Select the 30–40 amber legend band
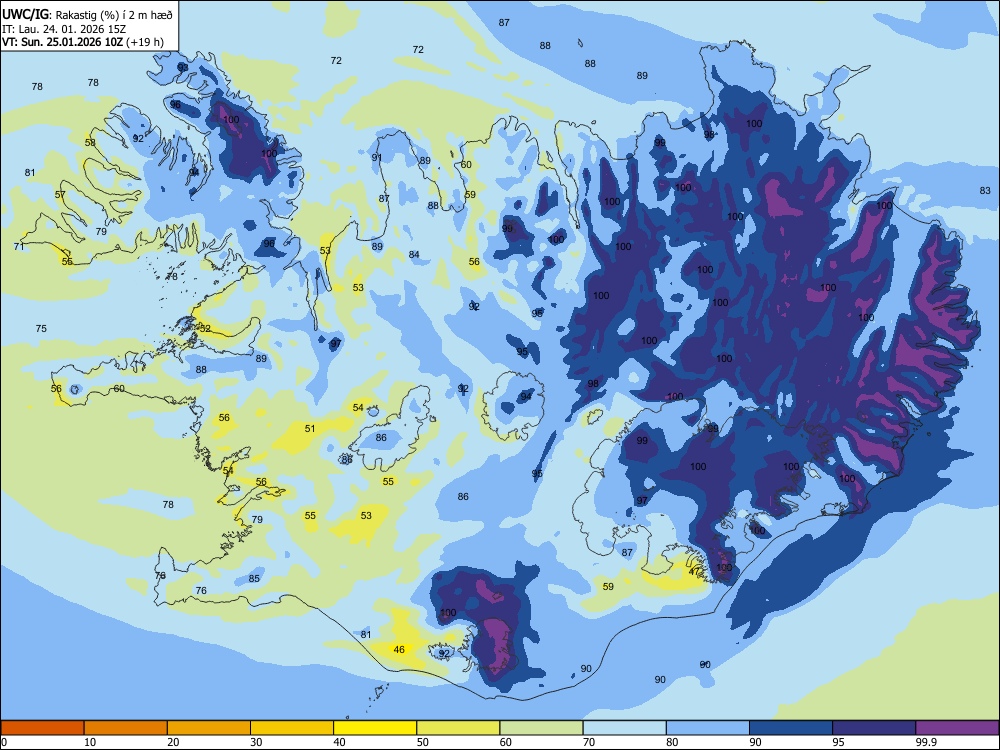 (292, 728)
